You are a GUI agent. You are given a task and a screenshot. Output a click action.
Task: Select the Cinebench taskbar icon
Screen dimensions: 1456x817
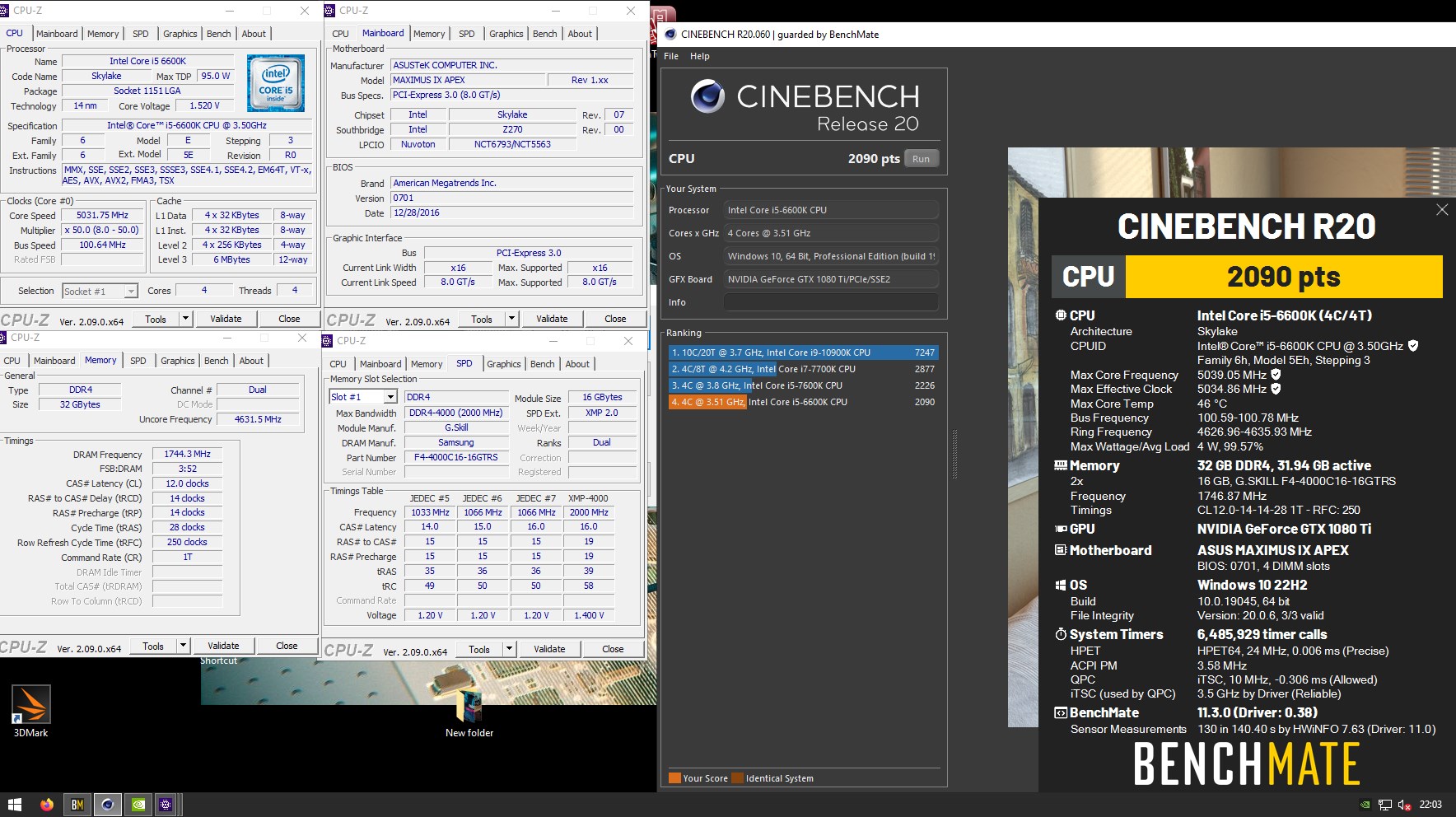[x=107, y=805]
